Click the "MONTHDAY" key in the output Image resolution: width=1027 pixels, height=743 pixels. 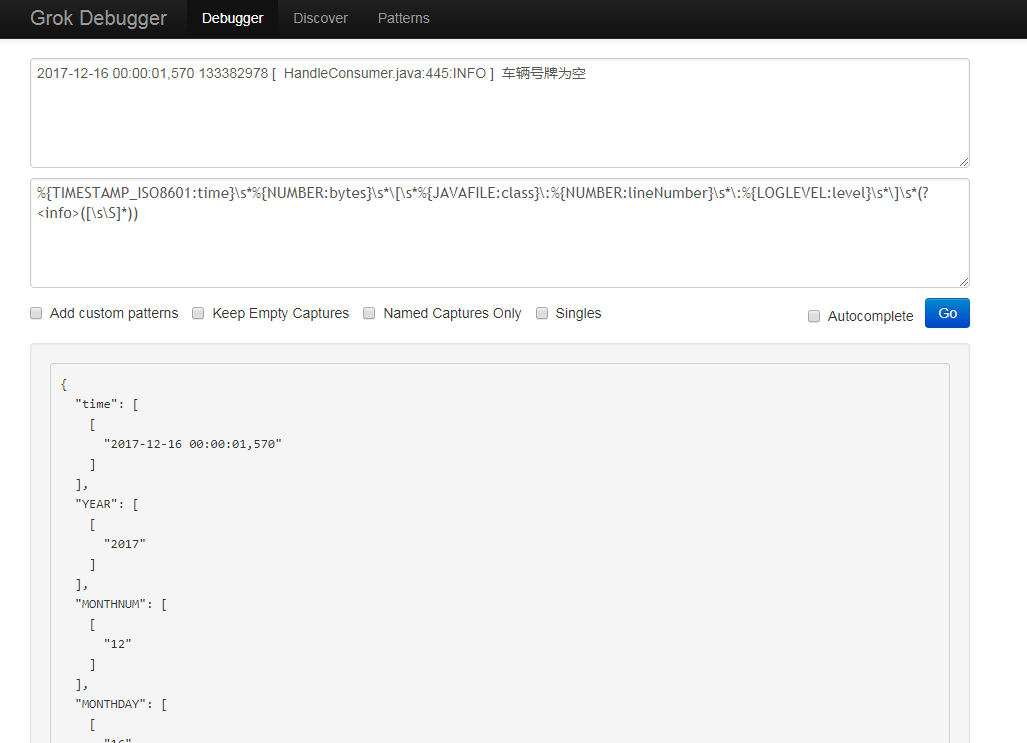point(110,704)
